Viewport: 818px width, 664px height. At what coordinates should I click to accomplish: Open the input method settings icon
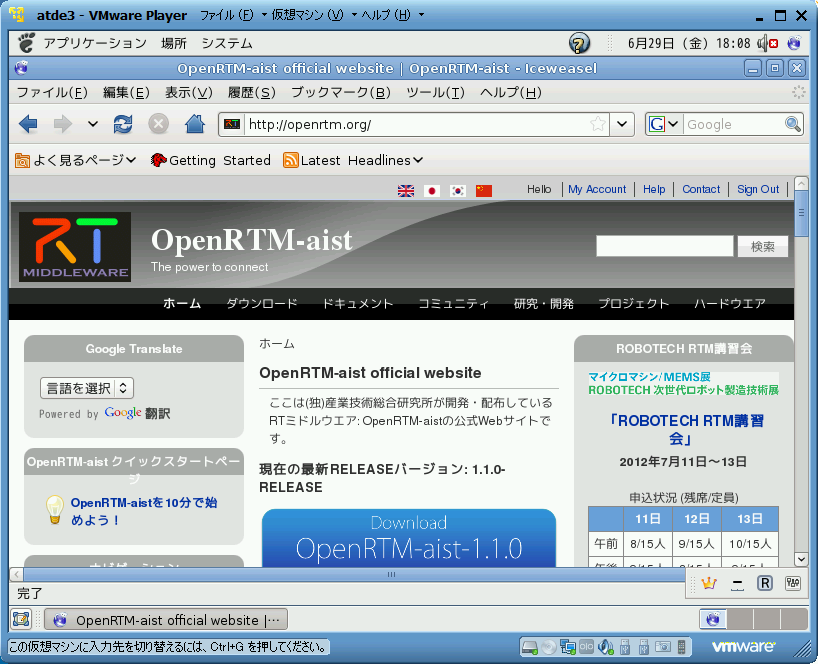tap(793, 583)
